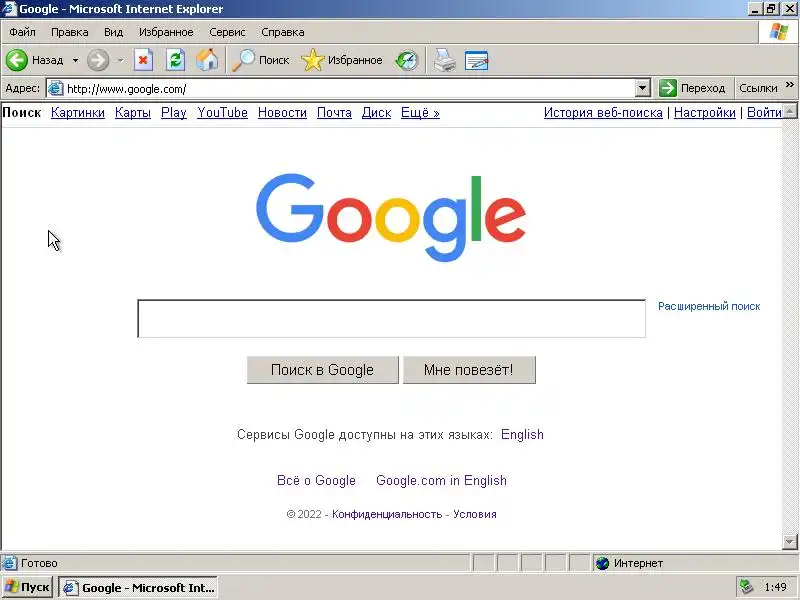800x600 pixels.
Task: Open the Play link
Action: (x=173, y=113)
